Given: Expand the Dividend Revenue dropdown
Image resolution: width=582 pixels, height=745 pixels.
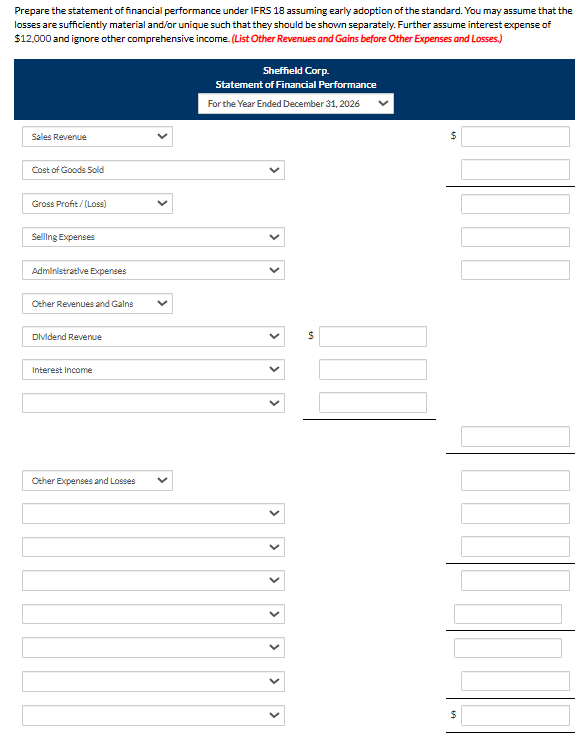Looking at the screenshot, I should 153,336.
